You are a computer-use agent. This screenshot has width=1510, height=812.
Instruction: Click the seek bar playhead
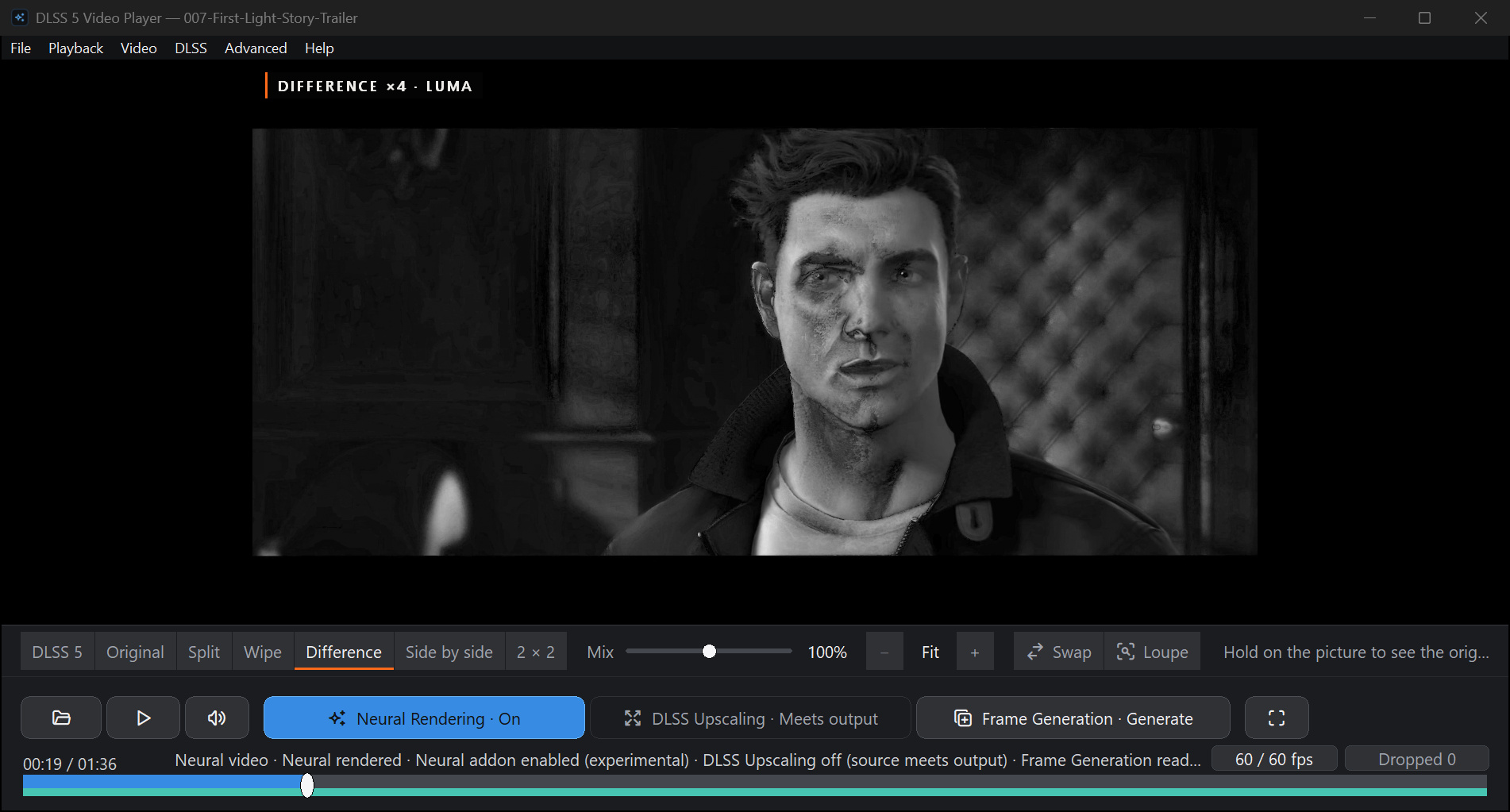pos(307,785)
